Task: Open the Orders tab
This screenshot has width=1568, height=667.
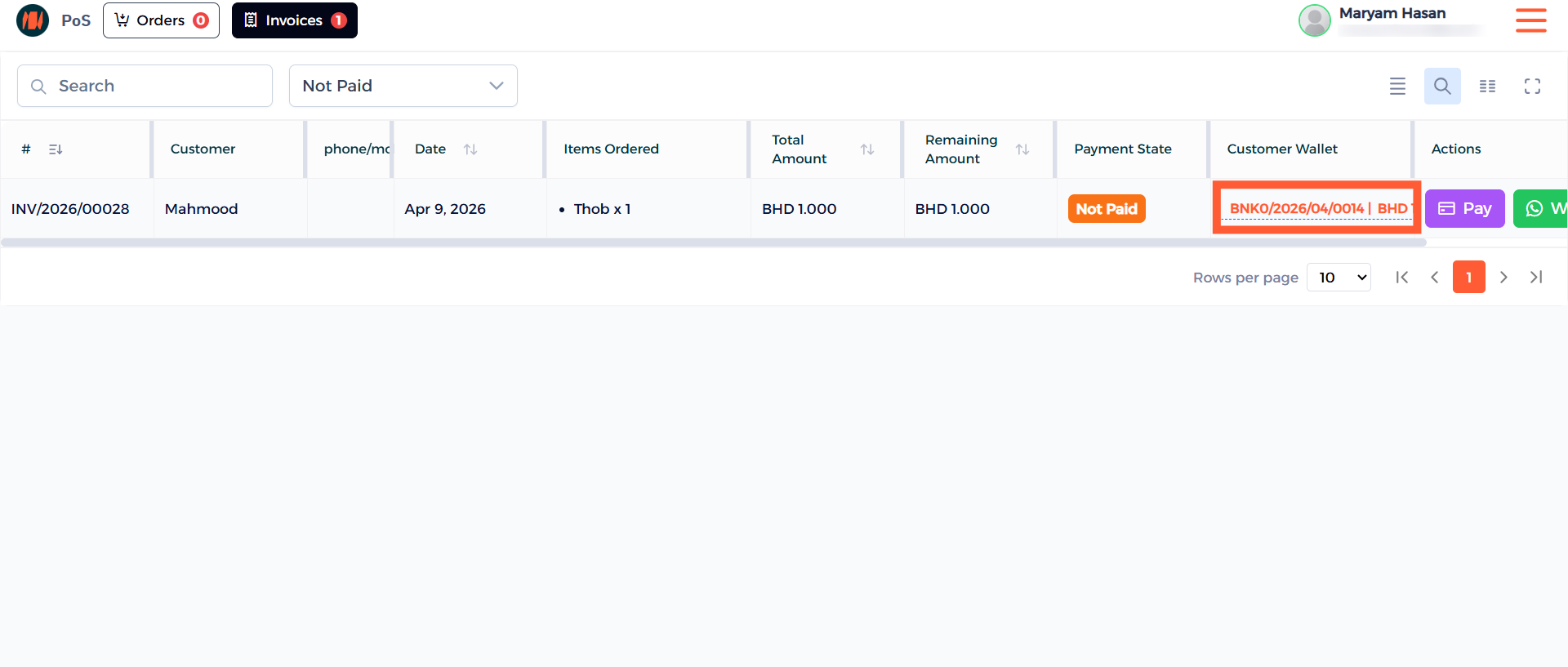Action: (x=161, y=20)
